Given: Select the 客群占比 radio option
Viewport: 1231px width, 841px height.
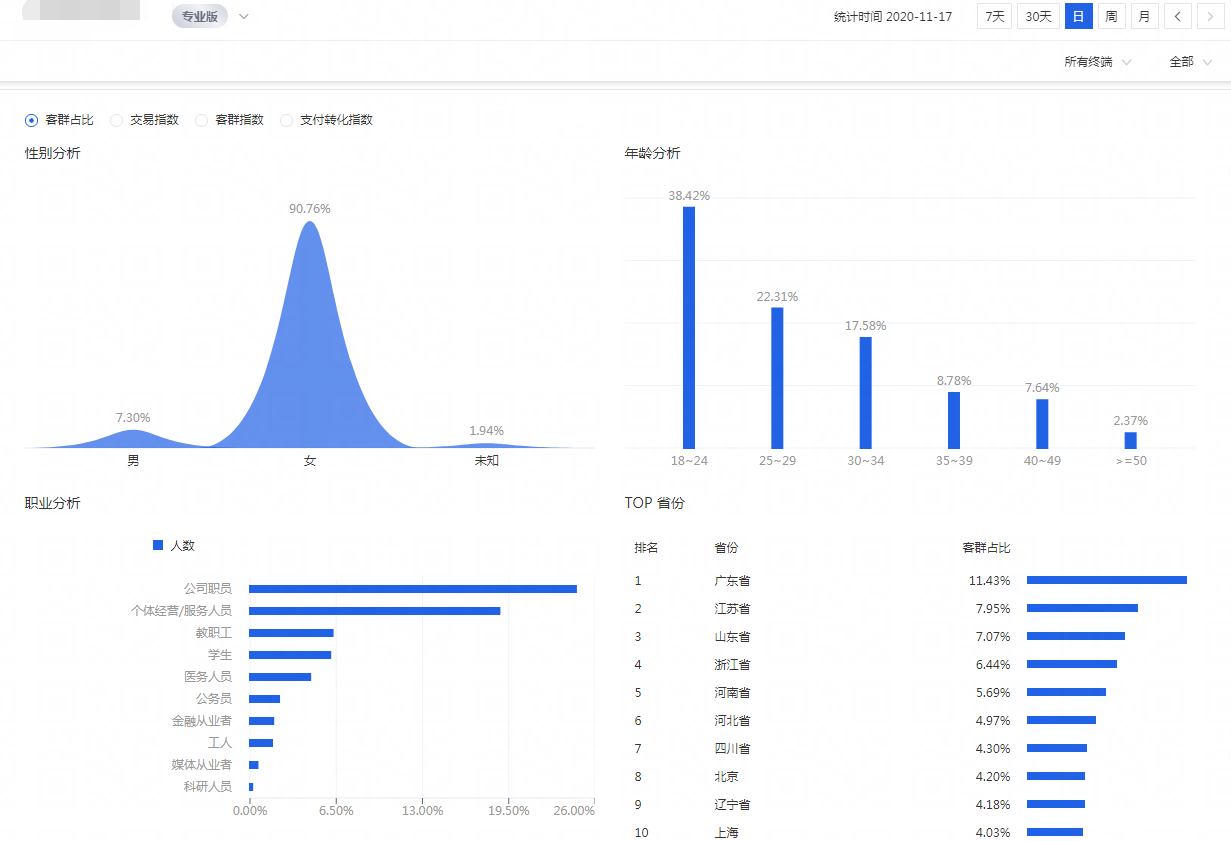Looking at the screenshot, I should (32, 120).
